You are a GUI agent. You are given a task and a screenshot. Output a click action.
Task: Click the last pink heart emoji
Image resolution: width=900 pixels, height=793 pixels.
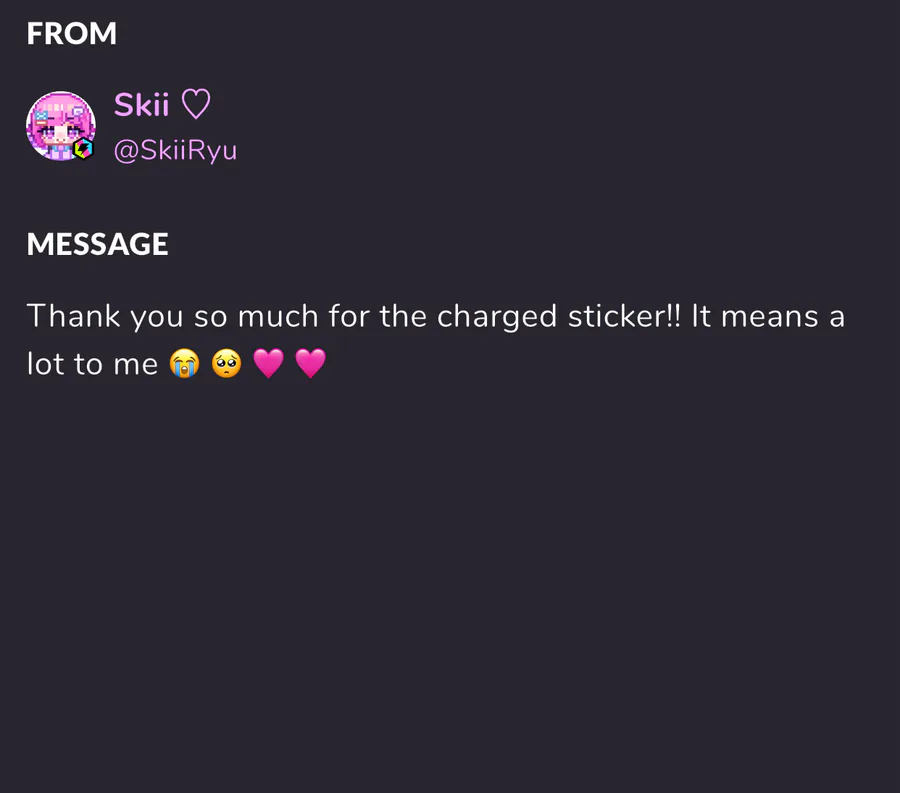311,363
